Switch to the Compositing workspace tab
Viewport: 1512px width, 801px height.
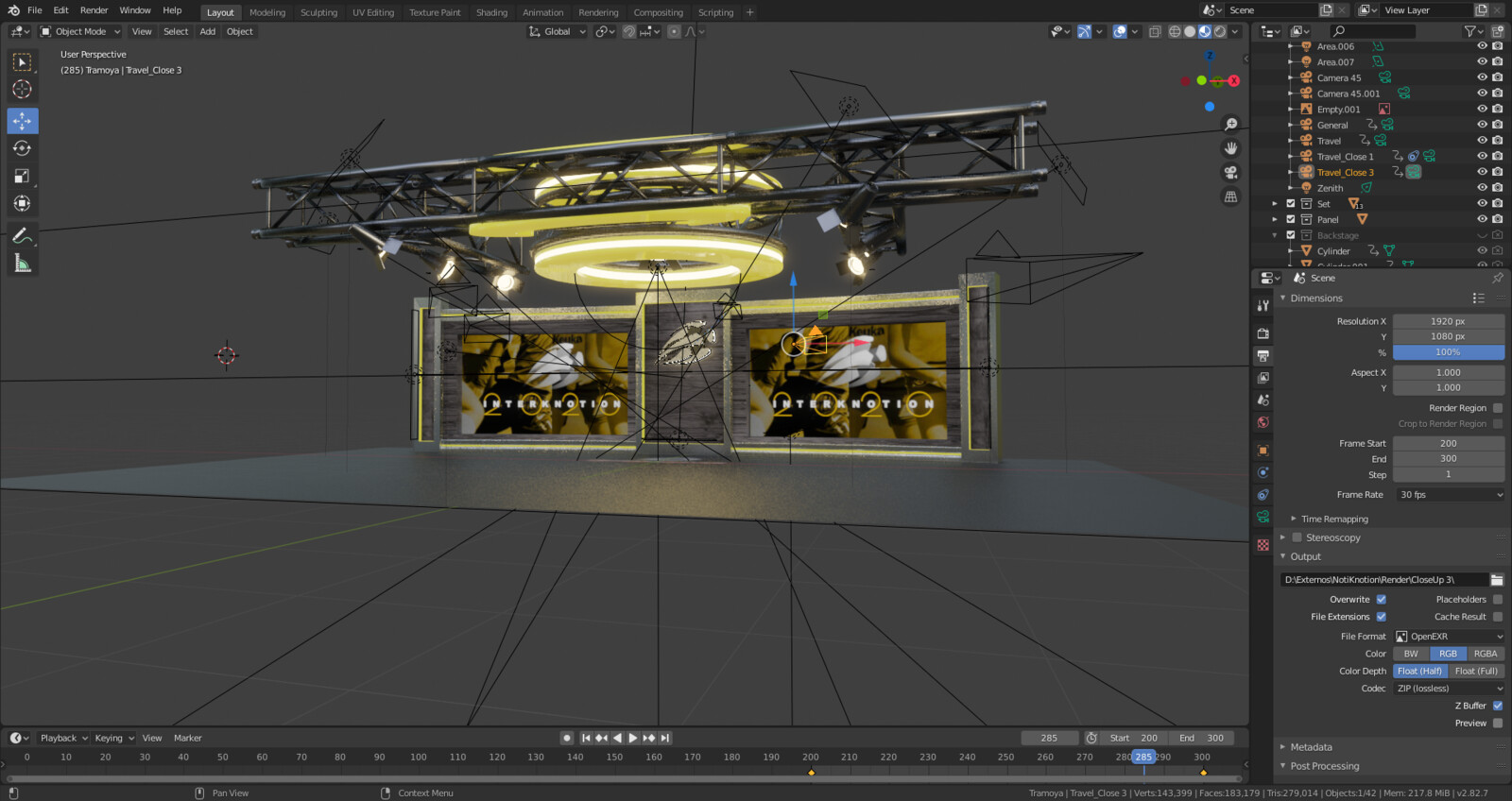[658, 12]
